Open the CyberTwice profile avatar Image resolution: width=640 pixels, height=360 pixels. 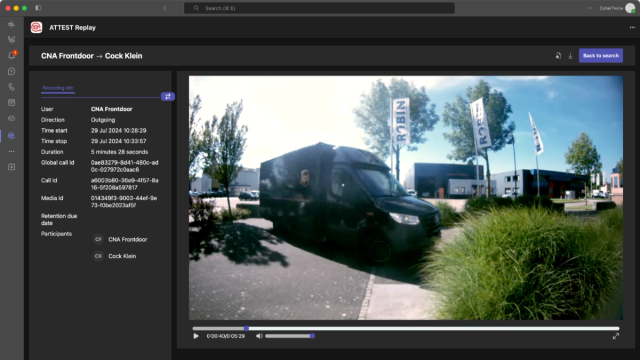coord(630,8)
